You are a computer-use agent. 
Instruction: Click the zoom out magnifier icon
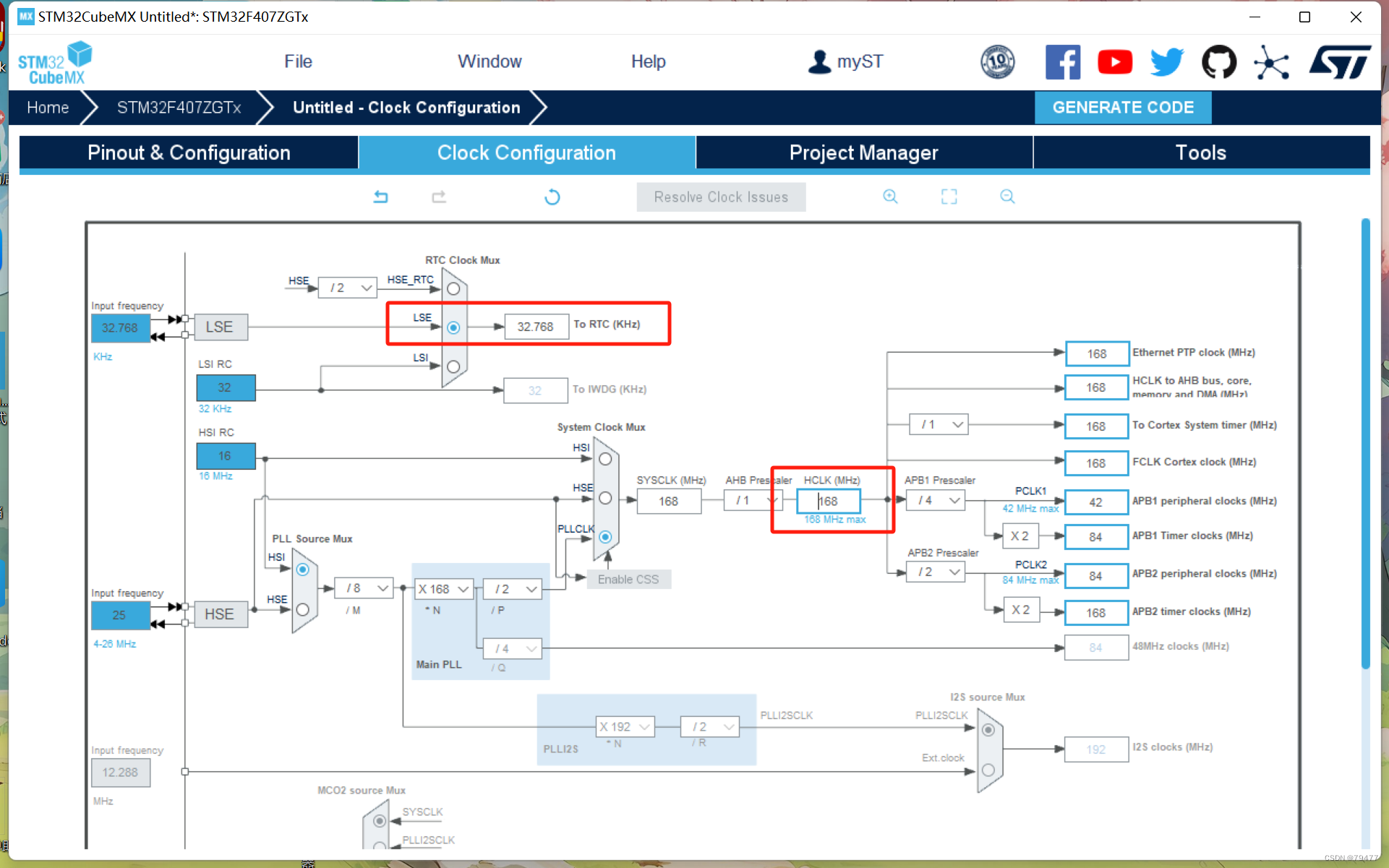[1007, 197]
